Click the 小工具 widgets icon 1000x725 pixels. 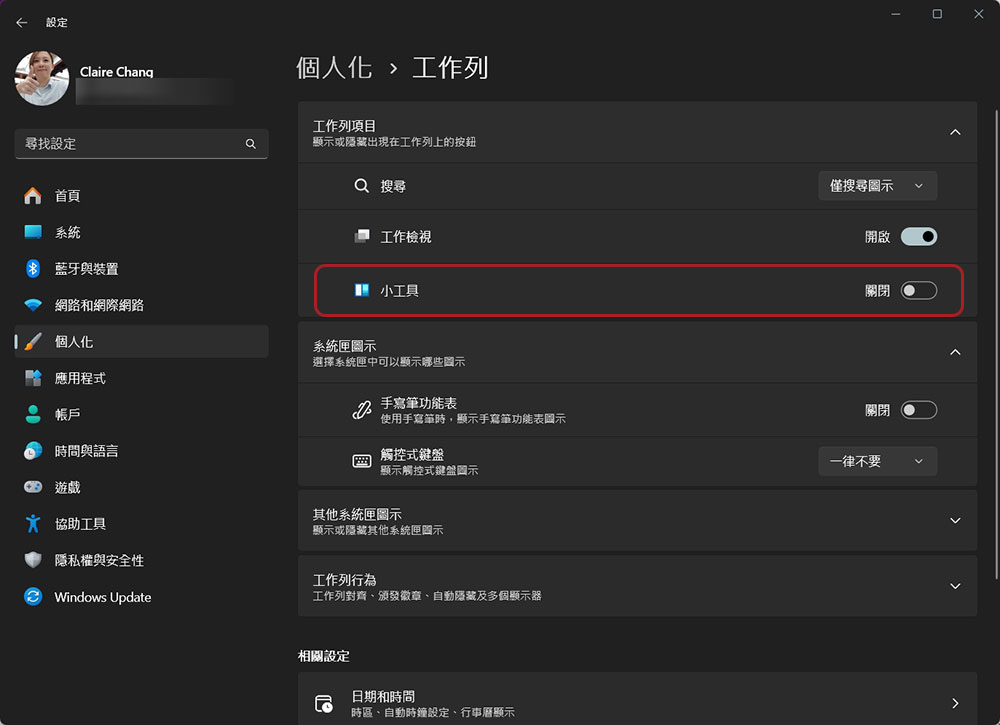pos(362,290)
